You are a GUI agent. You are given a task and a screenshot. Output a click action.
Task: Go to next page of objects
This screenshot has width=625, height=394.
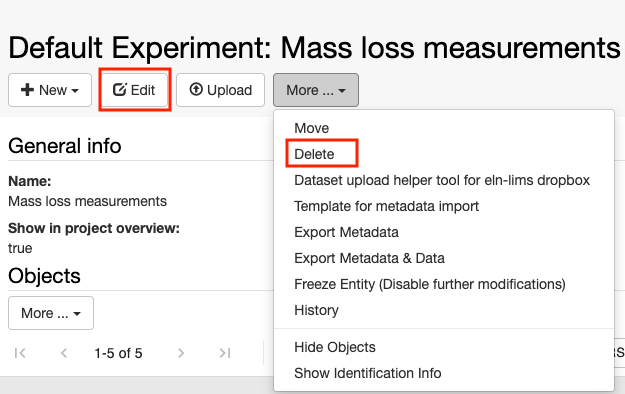click(181, 353)
